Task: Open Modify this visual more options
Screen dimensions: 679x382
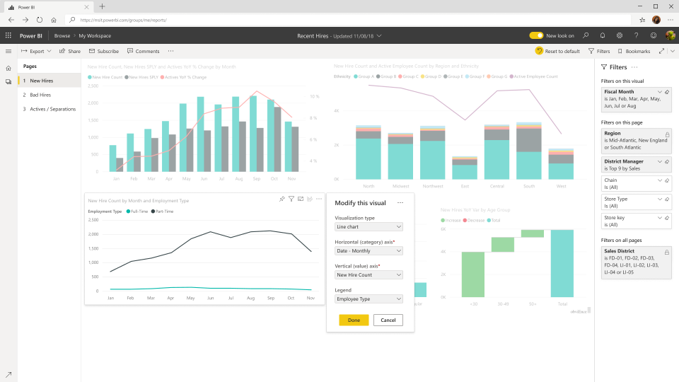Action: [x=400, y=203]
